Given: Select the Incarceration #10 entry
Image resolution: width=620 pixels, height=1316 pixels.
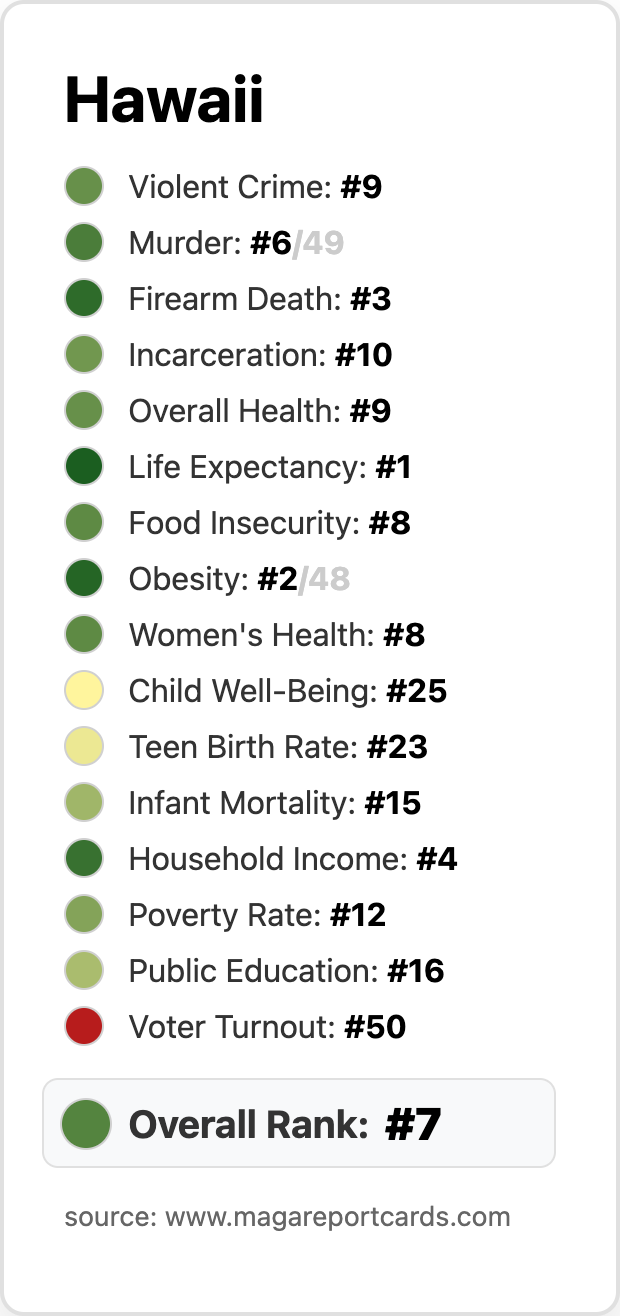Looking at the screenshot, I should (x=260, y=355).
